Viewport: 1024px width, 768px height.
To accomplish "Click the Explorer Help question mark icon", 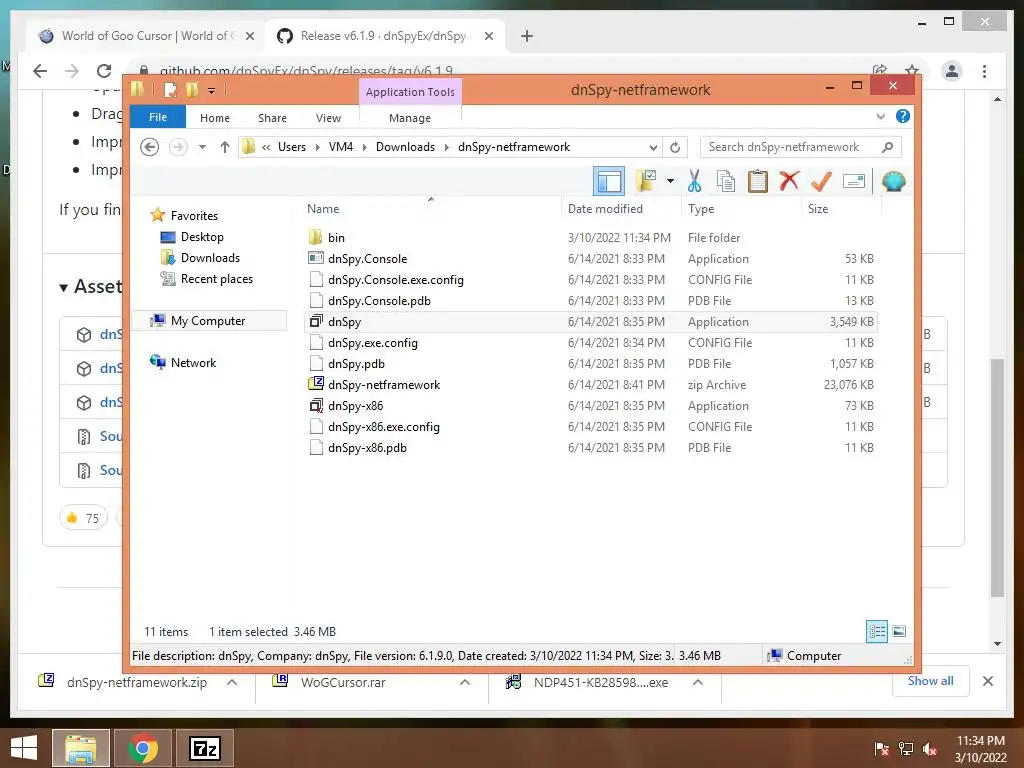I will tap(903, 116).
